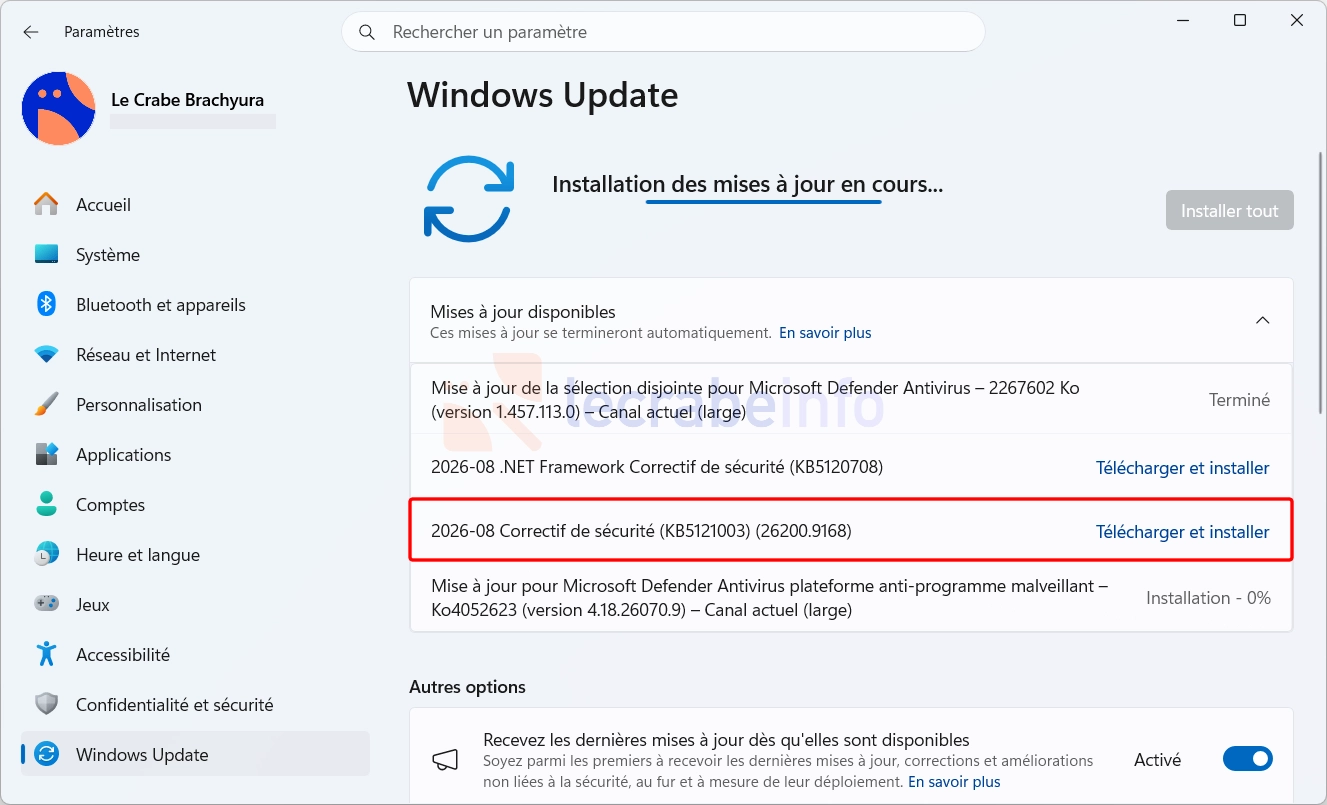
Task: Click the Système monitor icon
Action: coord(46,254)
